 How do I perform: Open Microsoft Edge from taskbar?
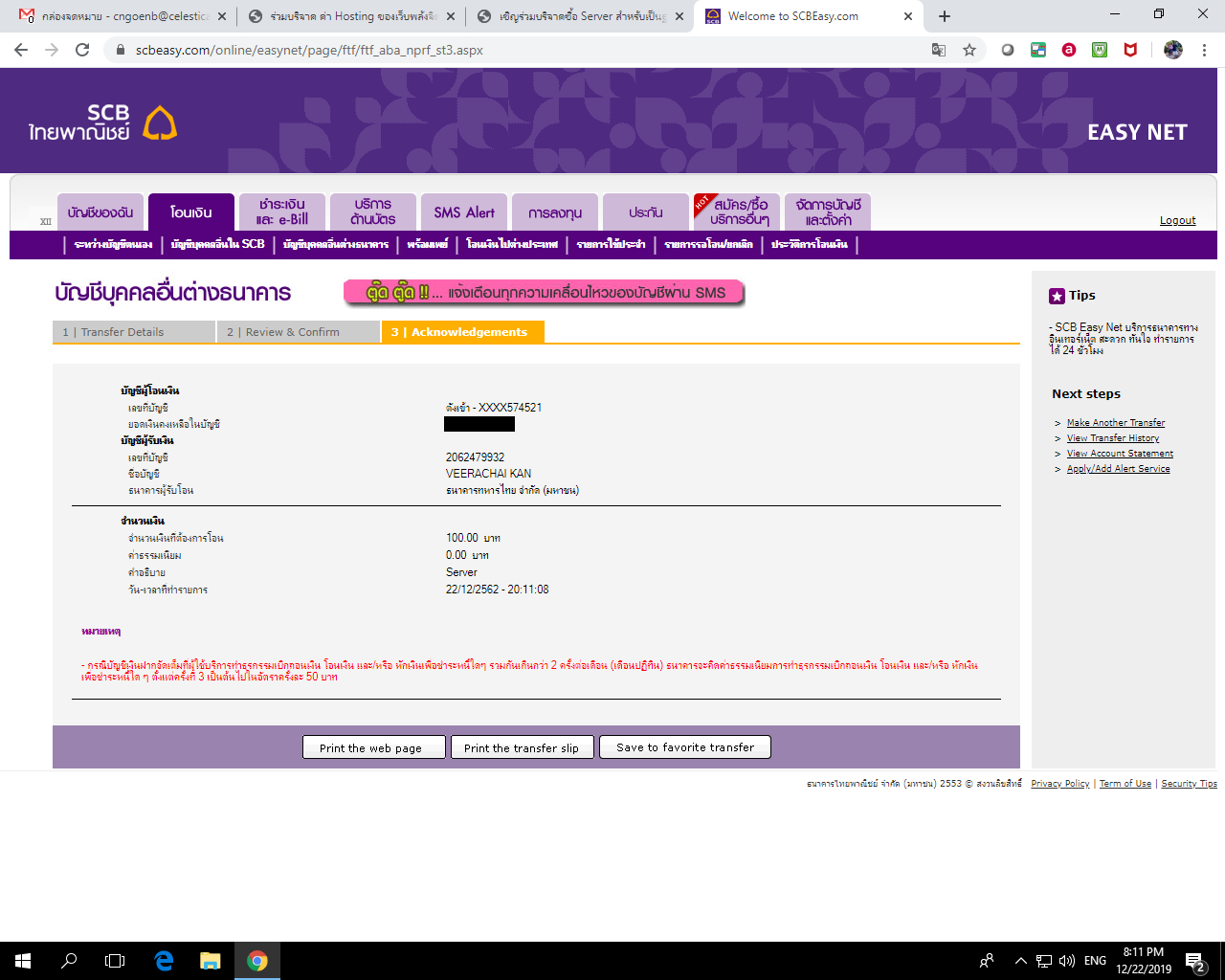(164, 961)
